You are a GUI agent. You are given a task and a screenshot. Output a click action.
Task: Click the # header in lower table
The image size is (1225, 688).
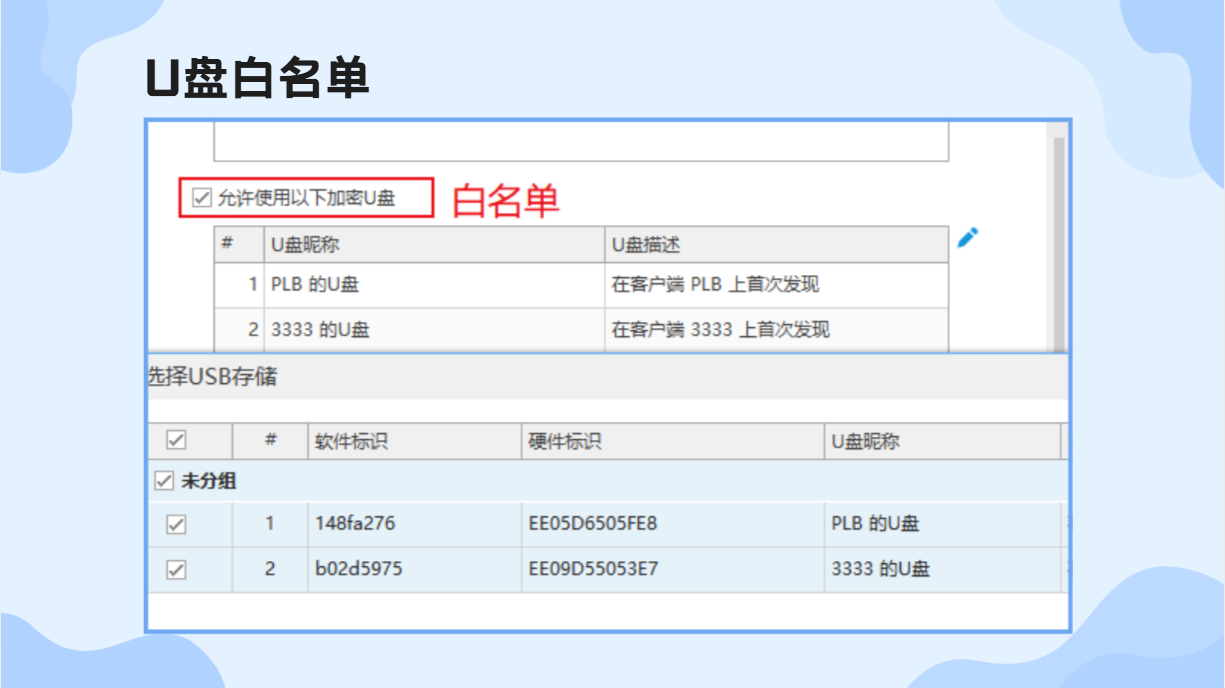coord(270,441)
